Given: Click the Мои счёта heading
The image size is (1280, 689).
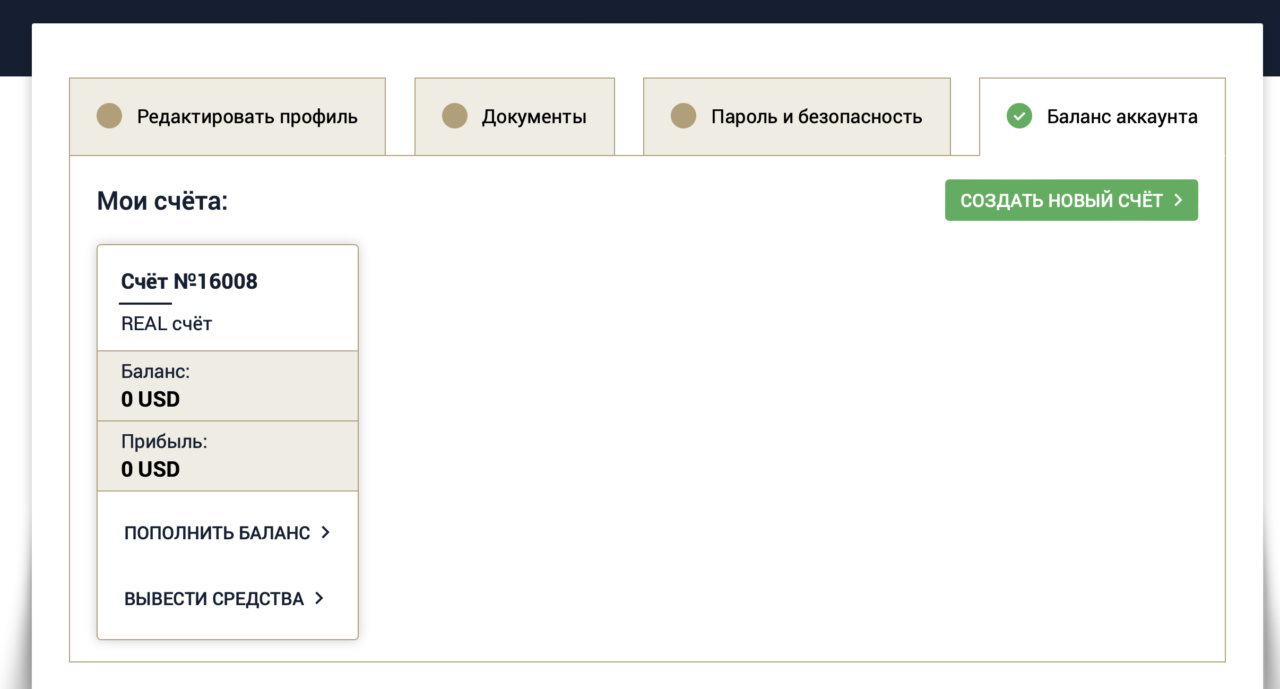Looking at the screenshot, I should (x=162, y=201).
